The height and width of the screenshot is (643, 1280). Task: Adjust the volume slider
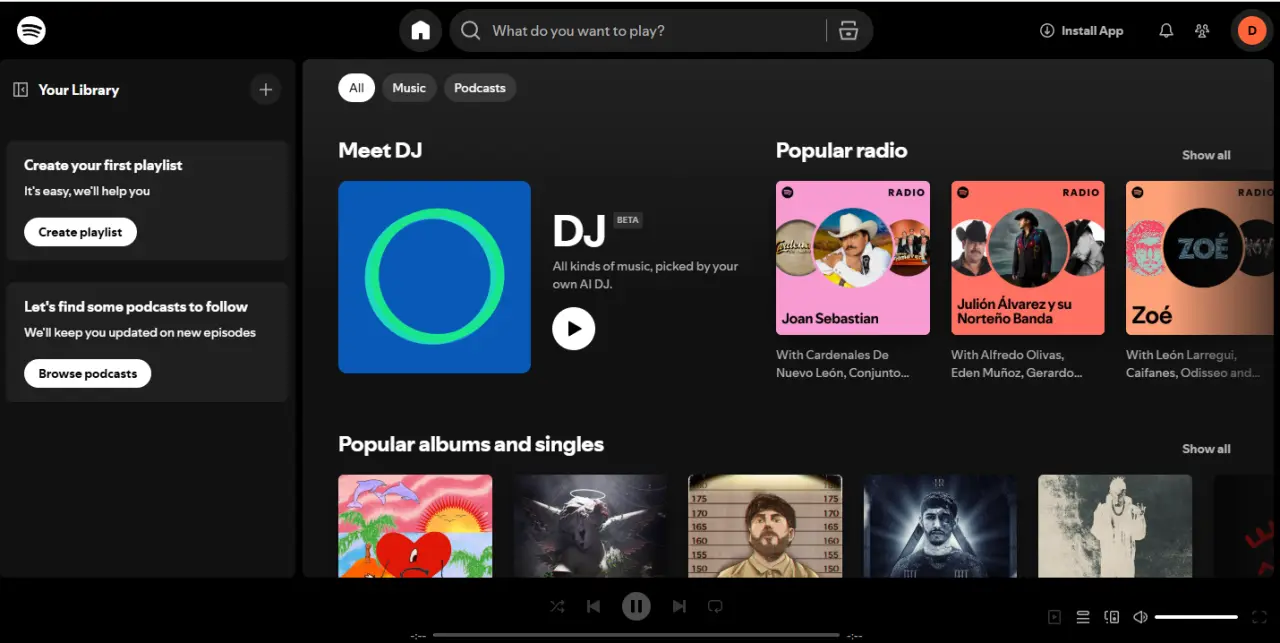tap(1196, 617)
